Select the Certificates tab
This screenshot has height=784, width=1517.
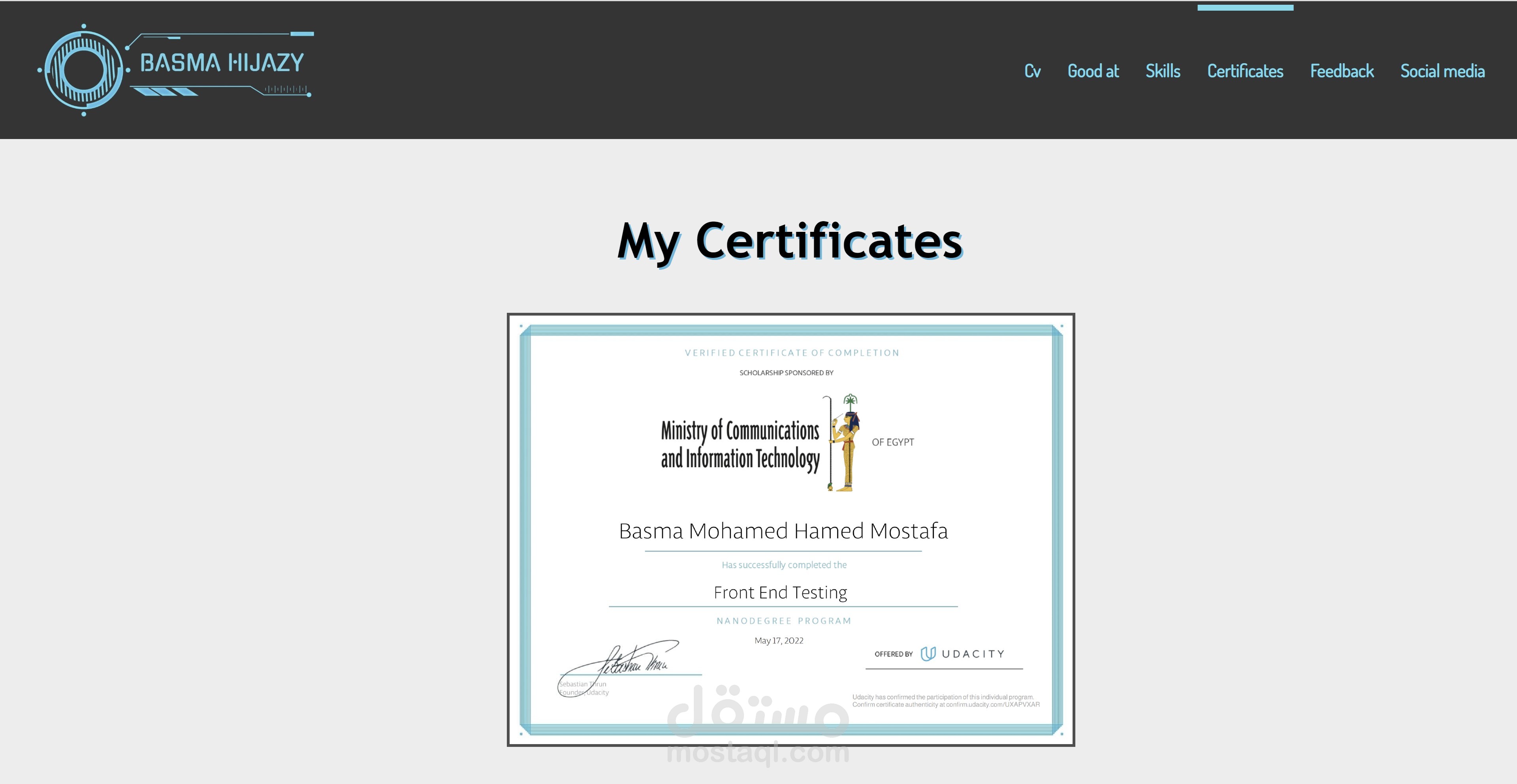tap(1246, 71)
